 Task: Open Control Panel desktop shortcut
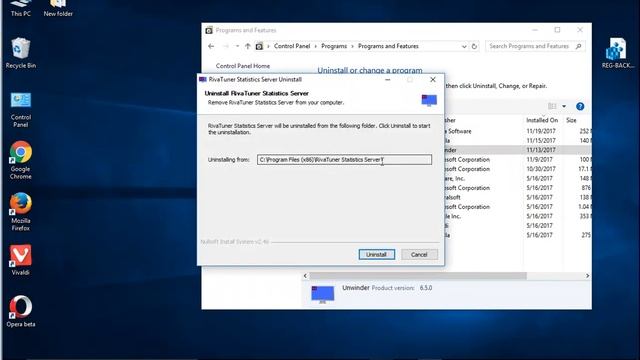[x=21, y=109]
